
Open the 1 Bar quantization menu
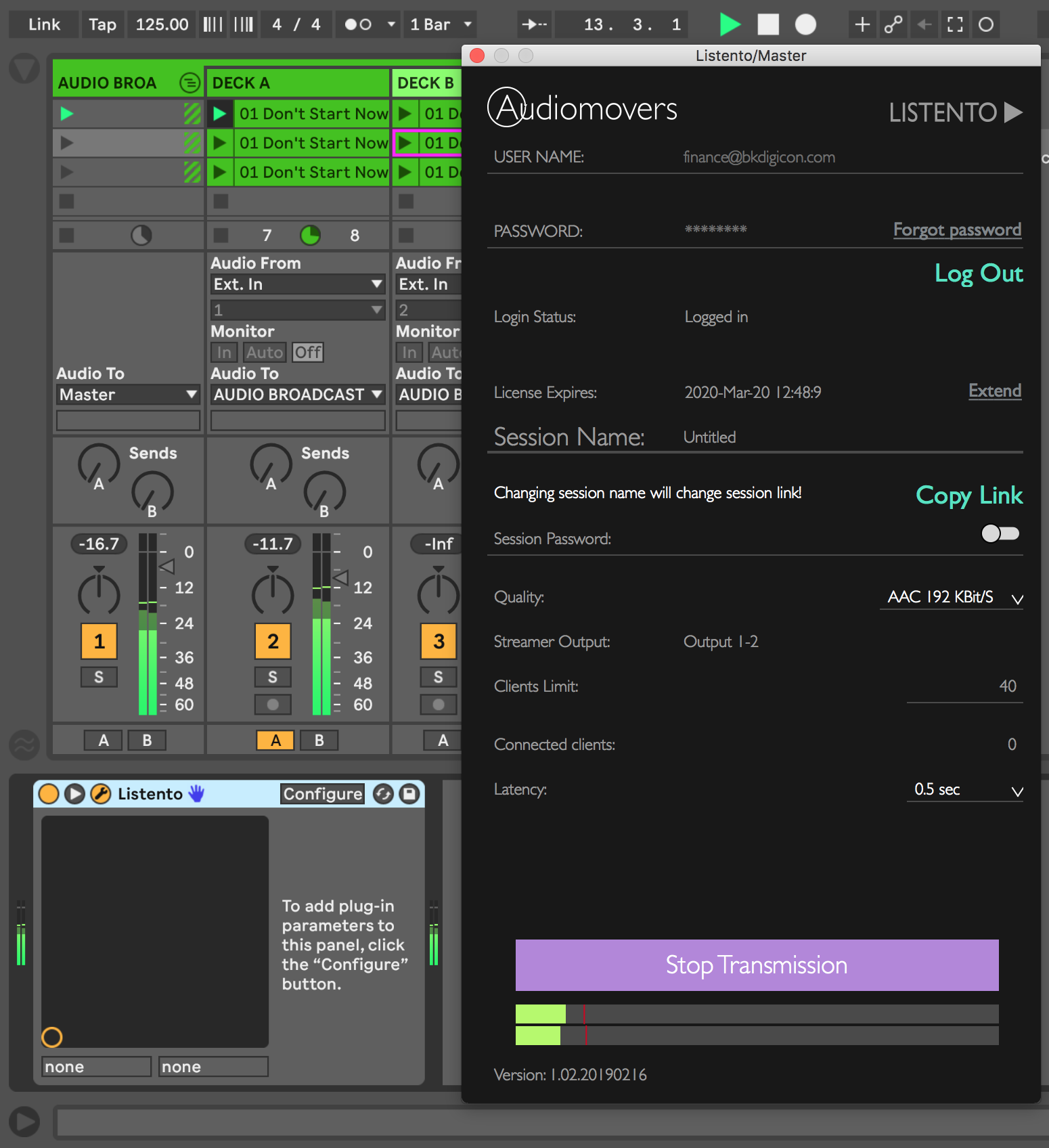440,24
